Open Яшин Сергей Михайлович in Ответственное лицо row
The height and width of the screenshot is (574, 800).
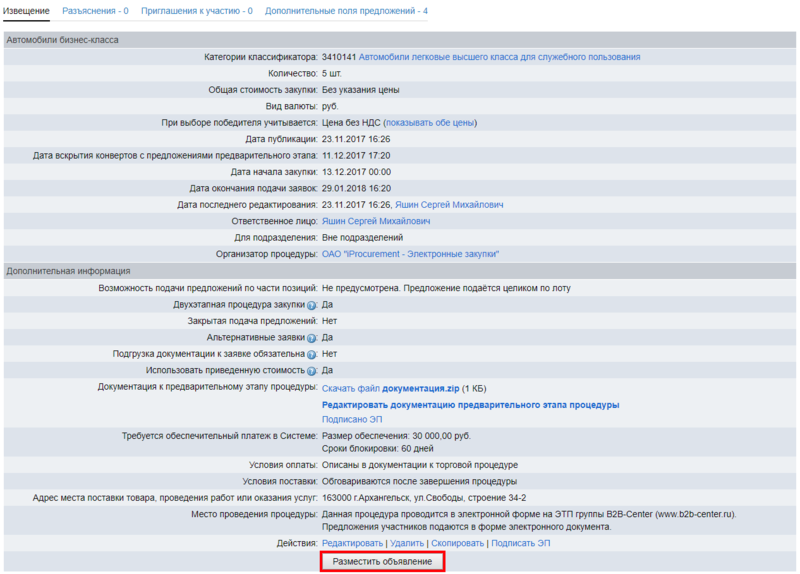tap(376, 221)
